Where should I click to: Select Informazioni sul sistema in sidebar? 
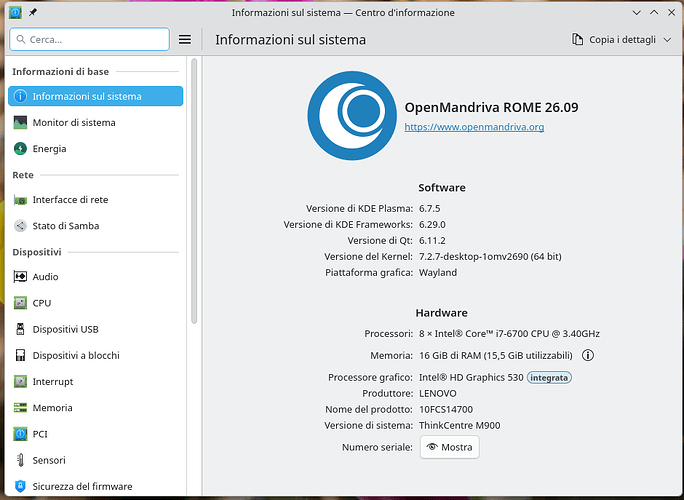pos(96,96)
